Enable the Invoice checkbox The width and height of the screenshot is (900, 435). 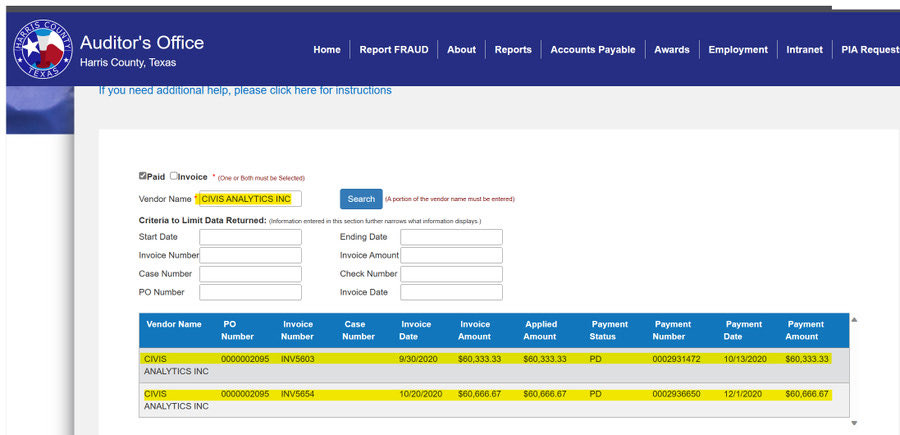pos(173,176)
